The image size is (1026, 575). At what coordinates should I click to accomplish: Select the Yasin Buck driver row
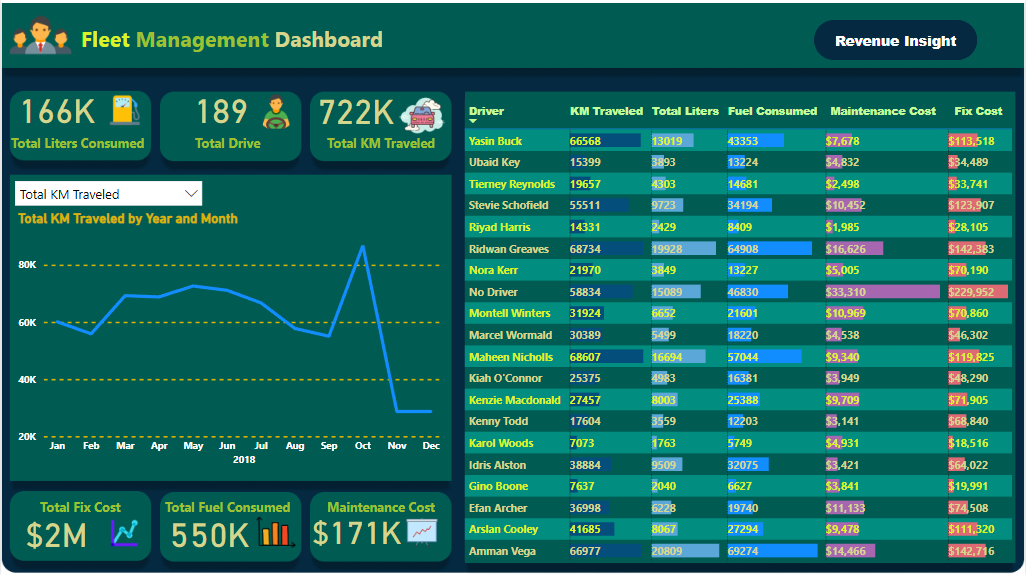coord(496,141)
